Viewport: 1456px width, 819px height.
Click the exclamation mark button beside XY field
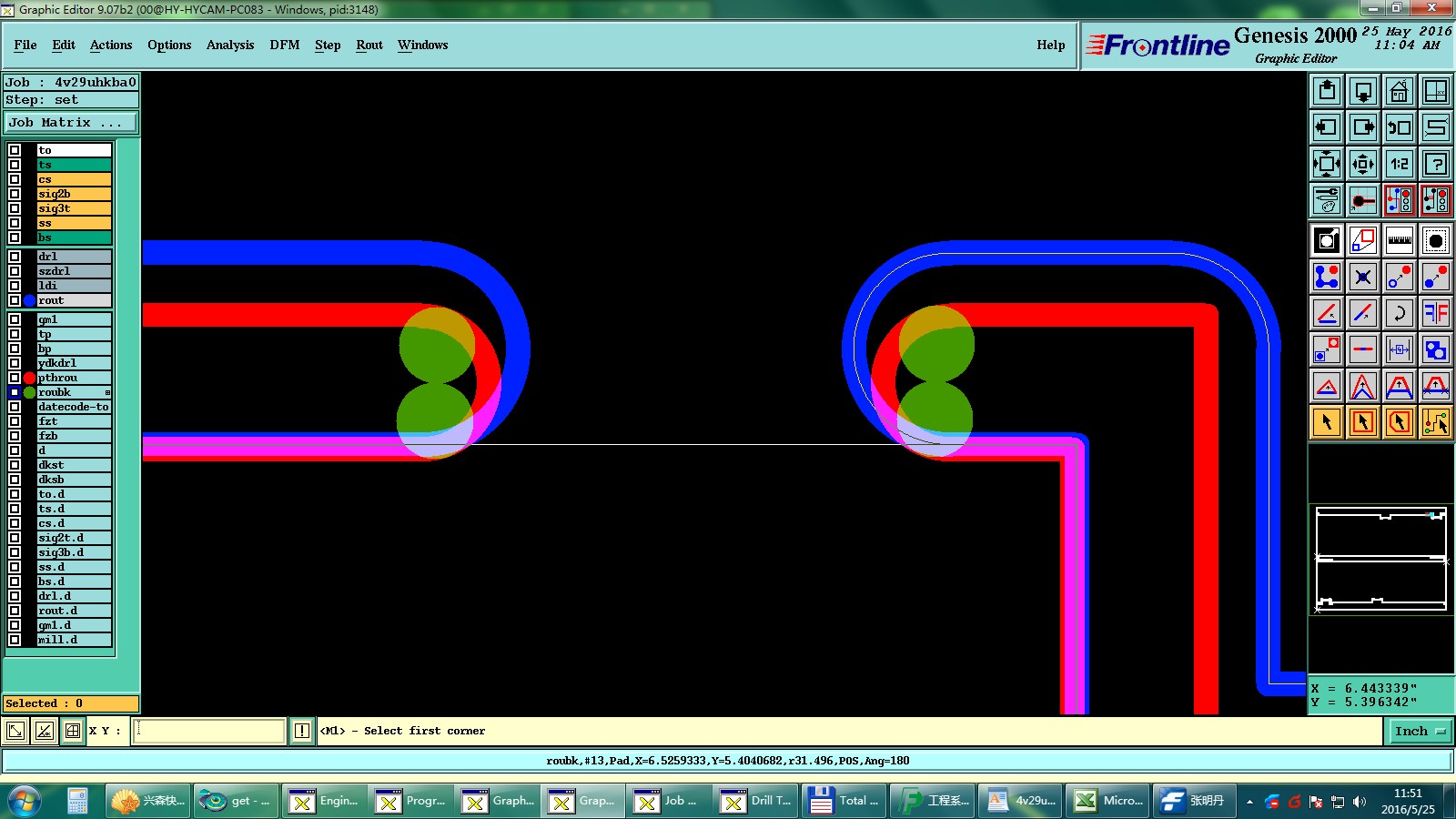(x=302, y=731)
